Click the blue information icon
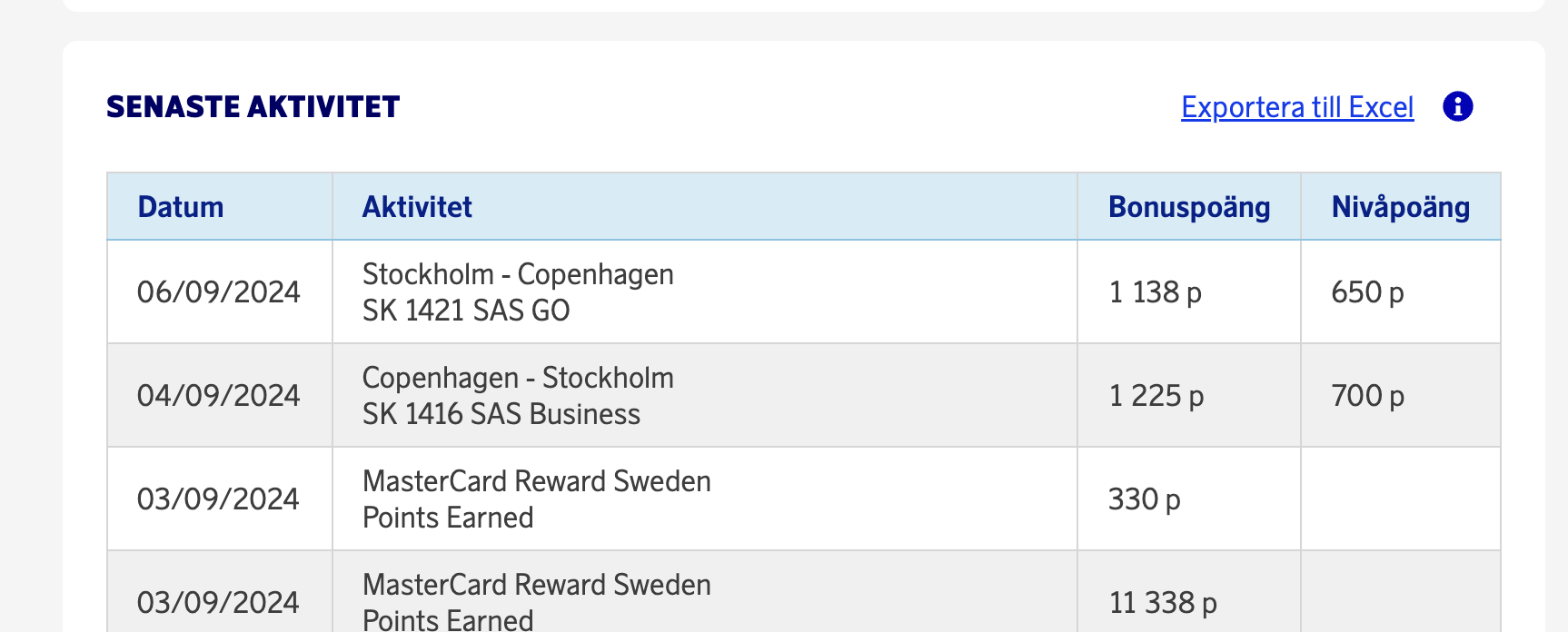Viewport: 1568px width, 632px height. 1457,107
